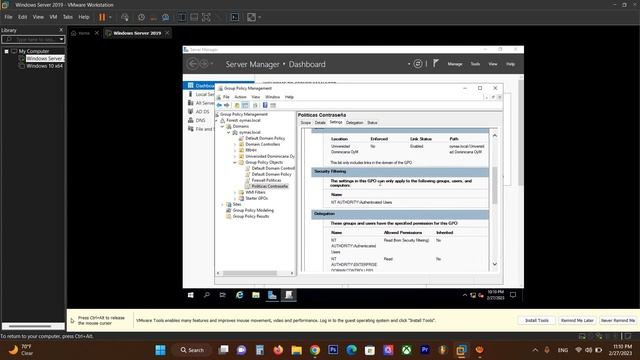The width and height of the screenshot is (640, 360).
Task: Expand the Starter GPOs node
Action: (x=235, y=198)
